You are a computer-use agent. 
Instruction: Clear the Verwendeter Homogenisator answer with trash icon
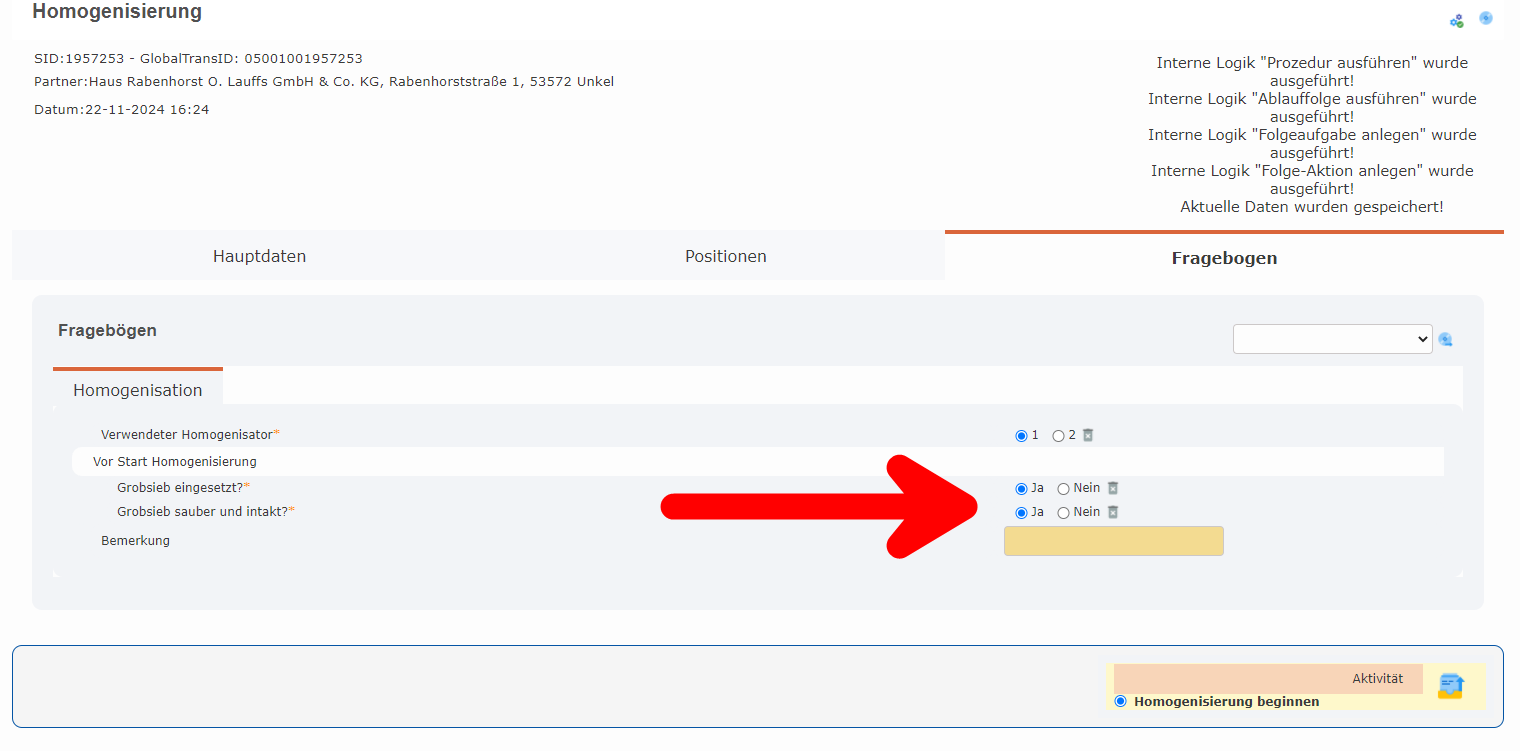click(1088, 435)
